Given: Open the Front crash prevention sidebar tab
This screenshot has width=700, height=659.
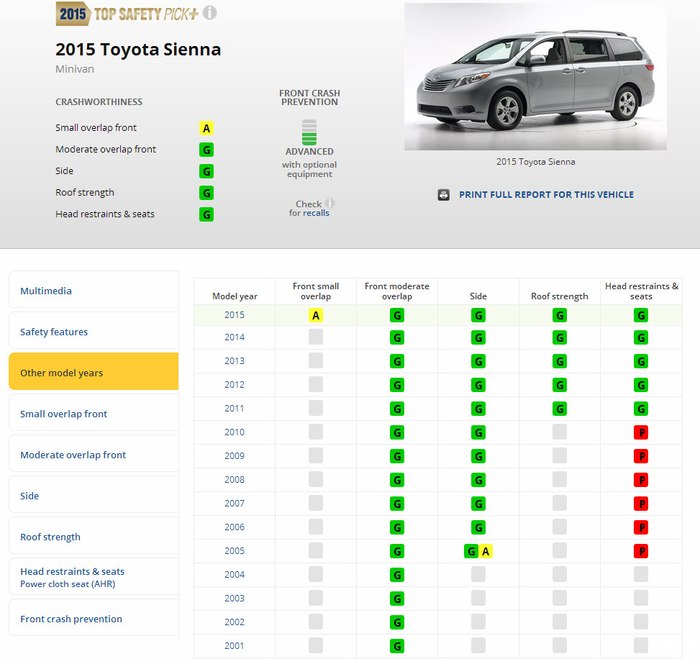Looking at the screenshot, I should tap(93, 619).
